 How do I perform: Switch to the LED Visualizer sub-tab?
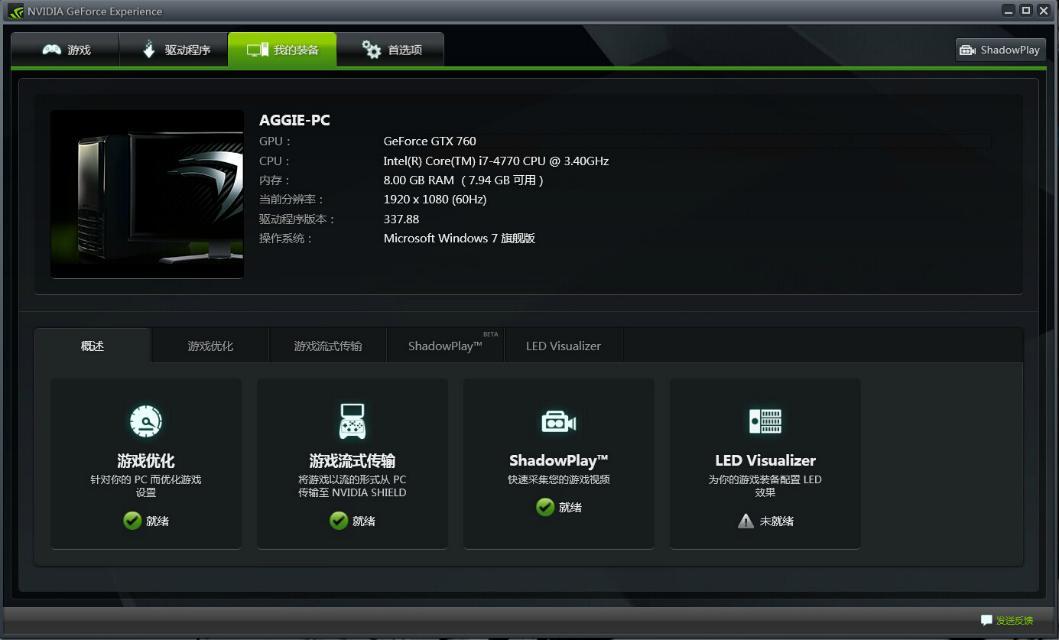(x=563, y=346)
